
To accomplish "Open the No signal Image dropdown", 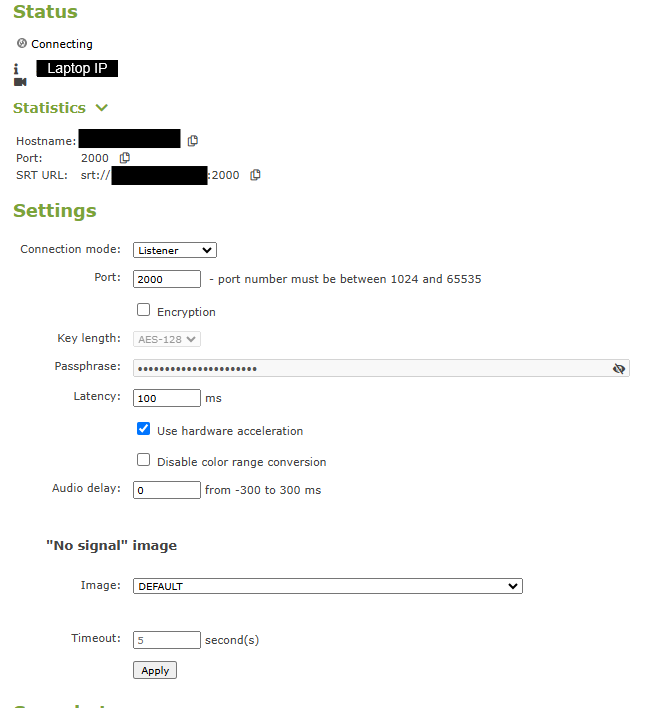I will tap(328, 586).
